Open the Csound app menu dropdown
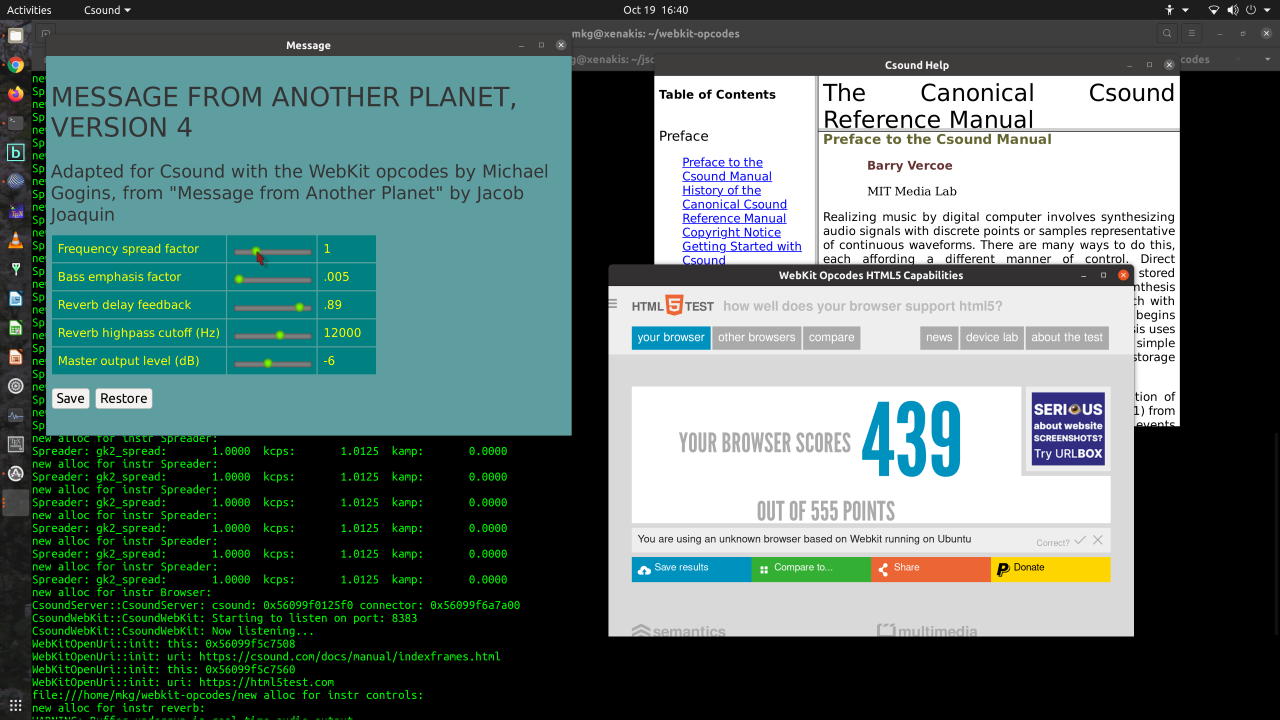This screenshot has width=1280, height=720. 107,10
